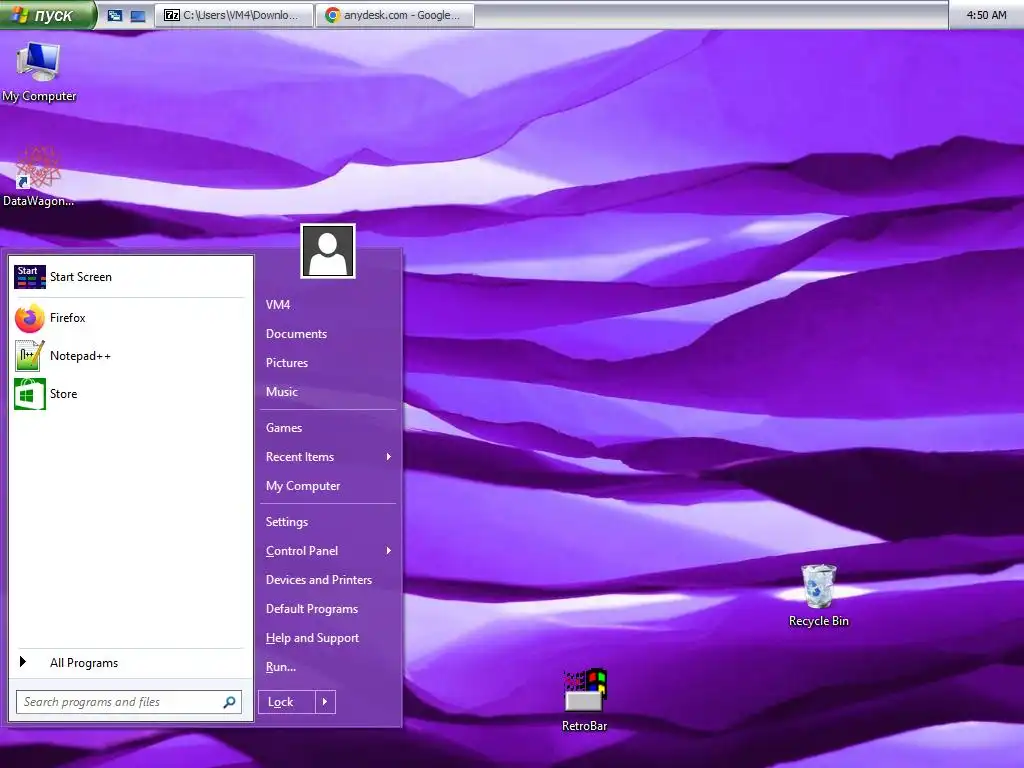The height and width of the screenshot is (768, 1024).
Task: Open Games from start menu
Action: pos(328,428)
